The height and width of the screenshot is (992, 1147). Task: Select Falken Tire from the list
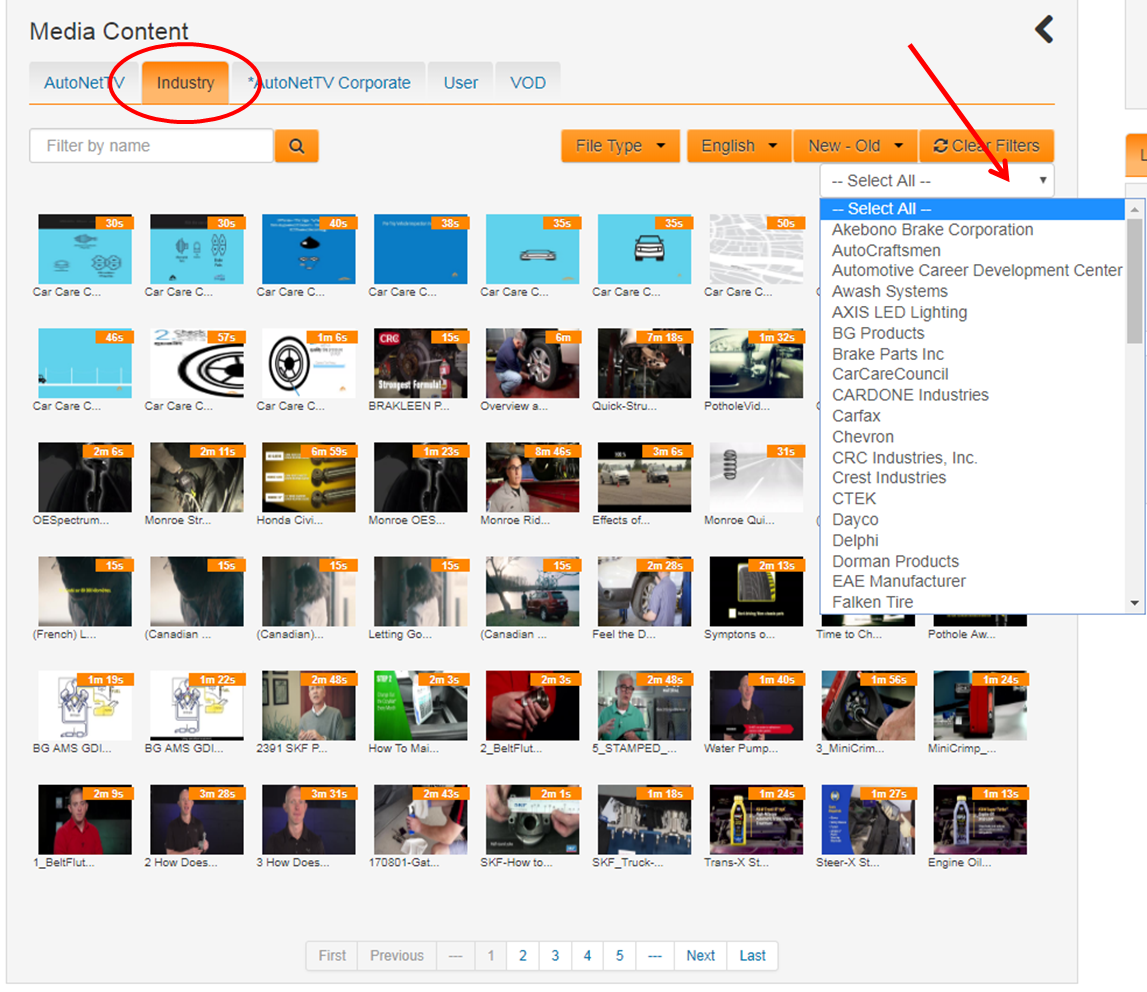(972, 602)
